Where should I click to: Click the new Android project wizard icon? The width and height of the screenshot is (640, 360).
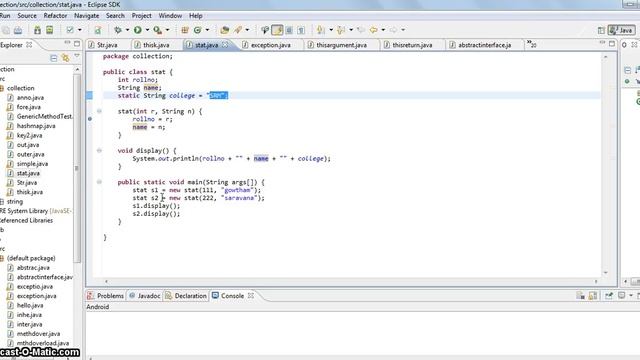98,30
